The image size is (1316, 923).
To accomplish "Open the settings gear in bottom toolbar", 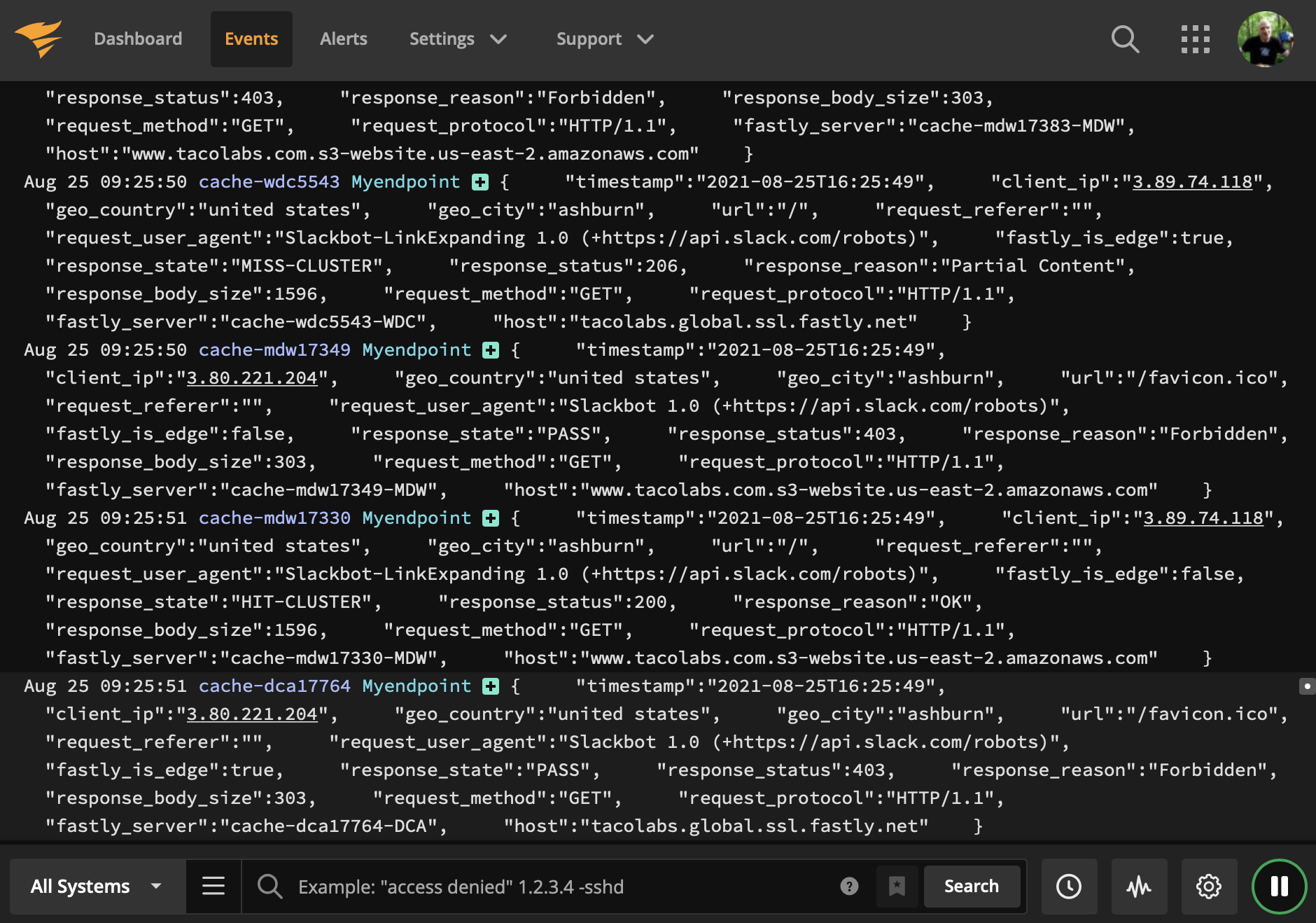I will [1208, 886].
